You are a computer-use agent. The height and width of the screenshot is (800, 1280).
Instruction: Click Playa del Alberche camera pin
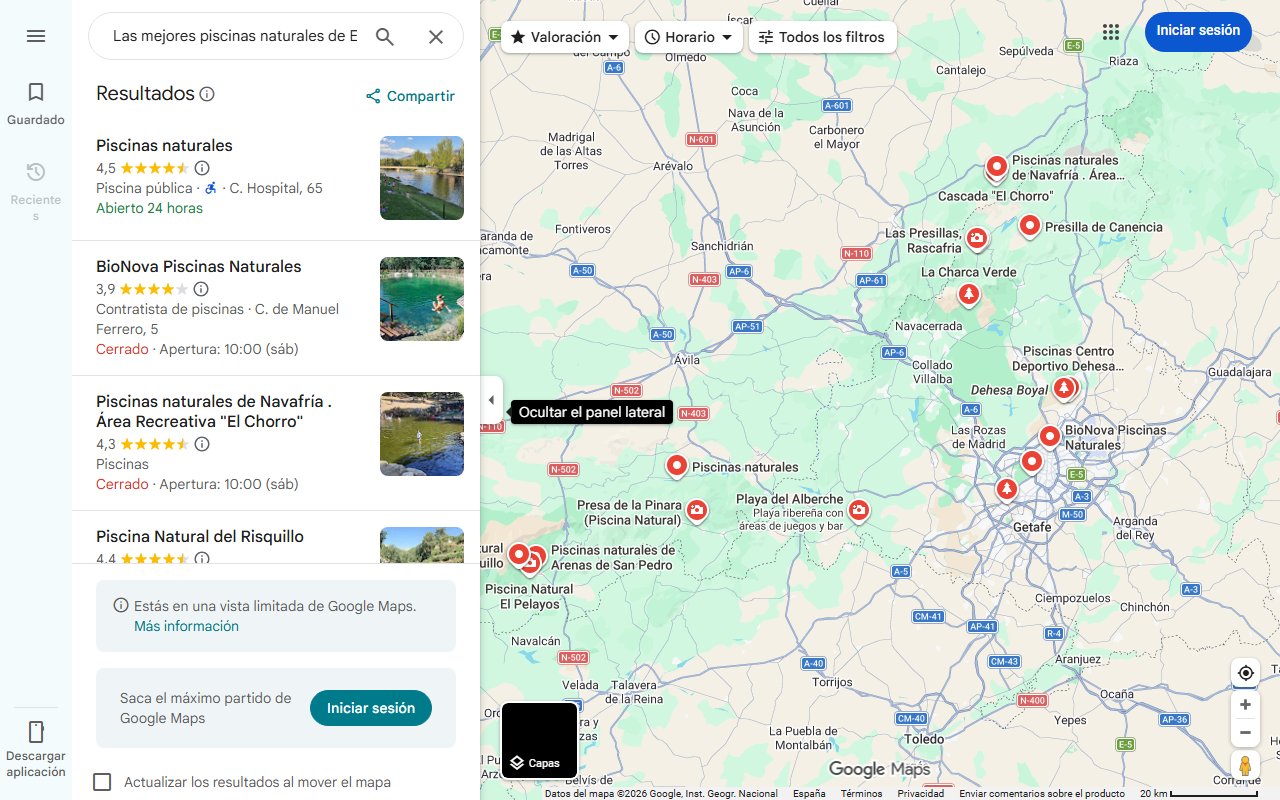click(x=858, y=511)
